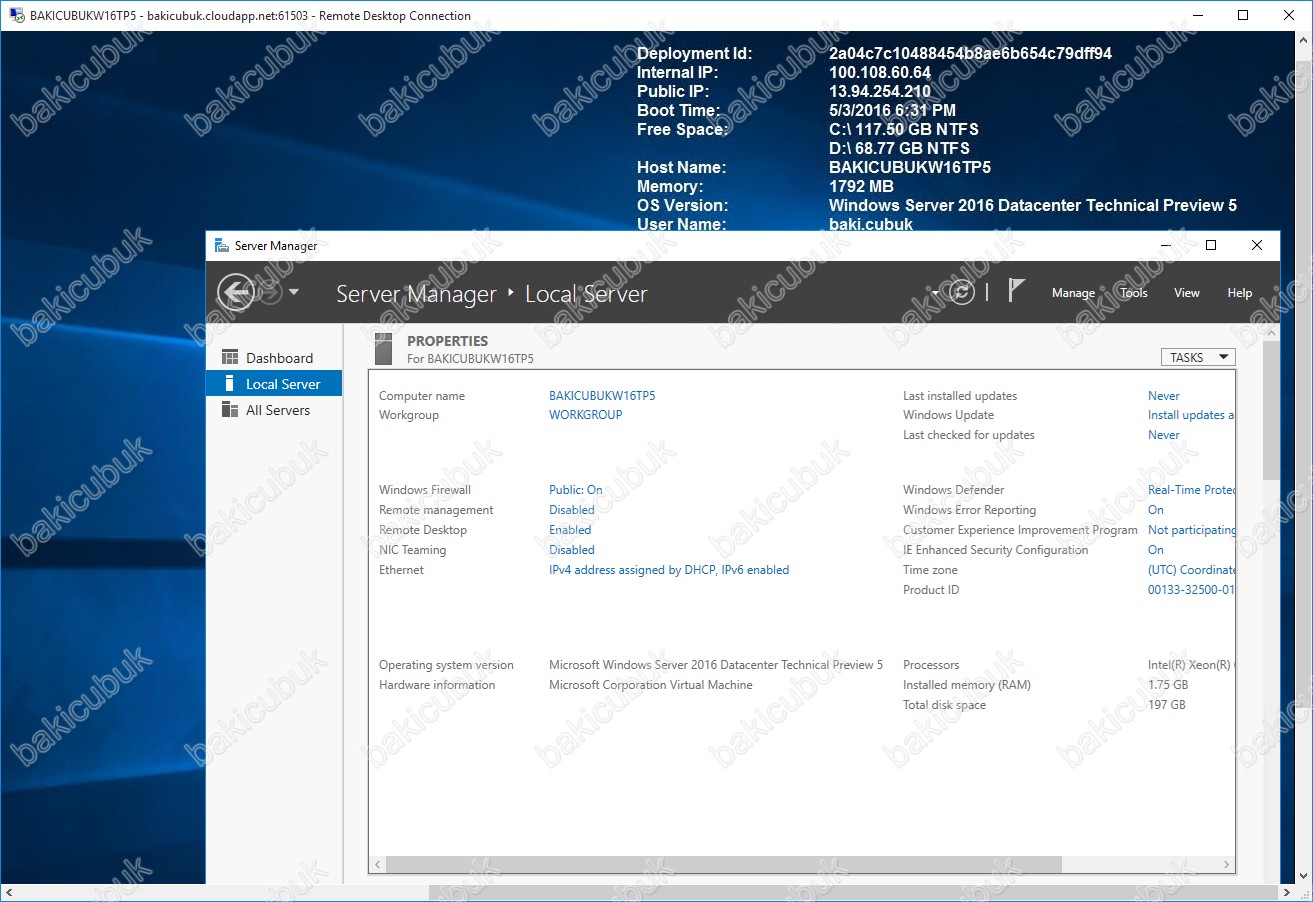The height and width of the screenshot is (902, 1313).
Task: Click IE Enhanced Security Configuration 'On' link
Action: 1156,550
